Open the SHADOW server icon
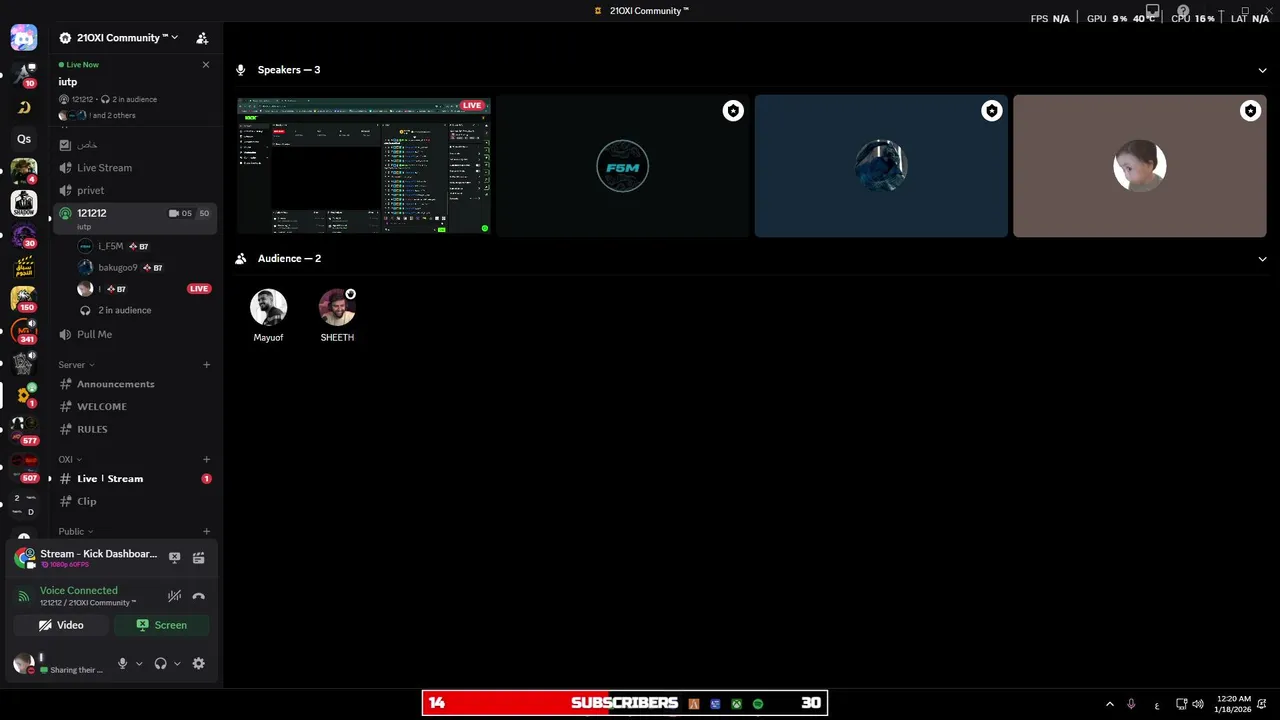Image resolution: width=1280 pixels, height=720 pixels. [24, 203]
